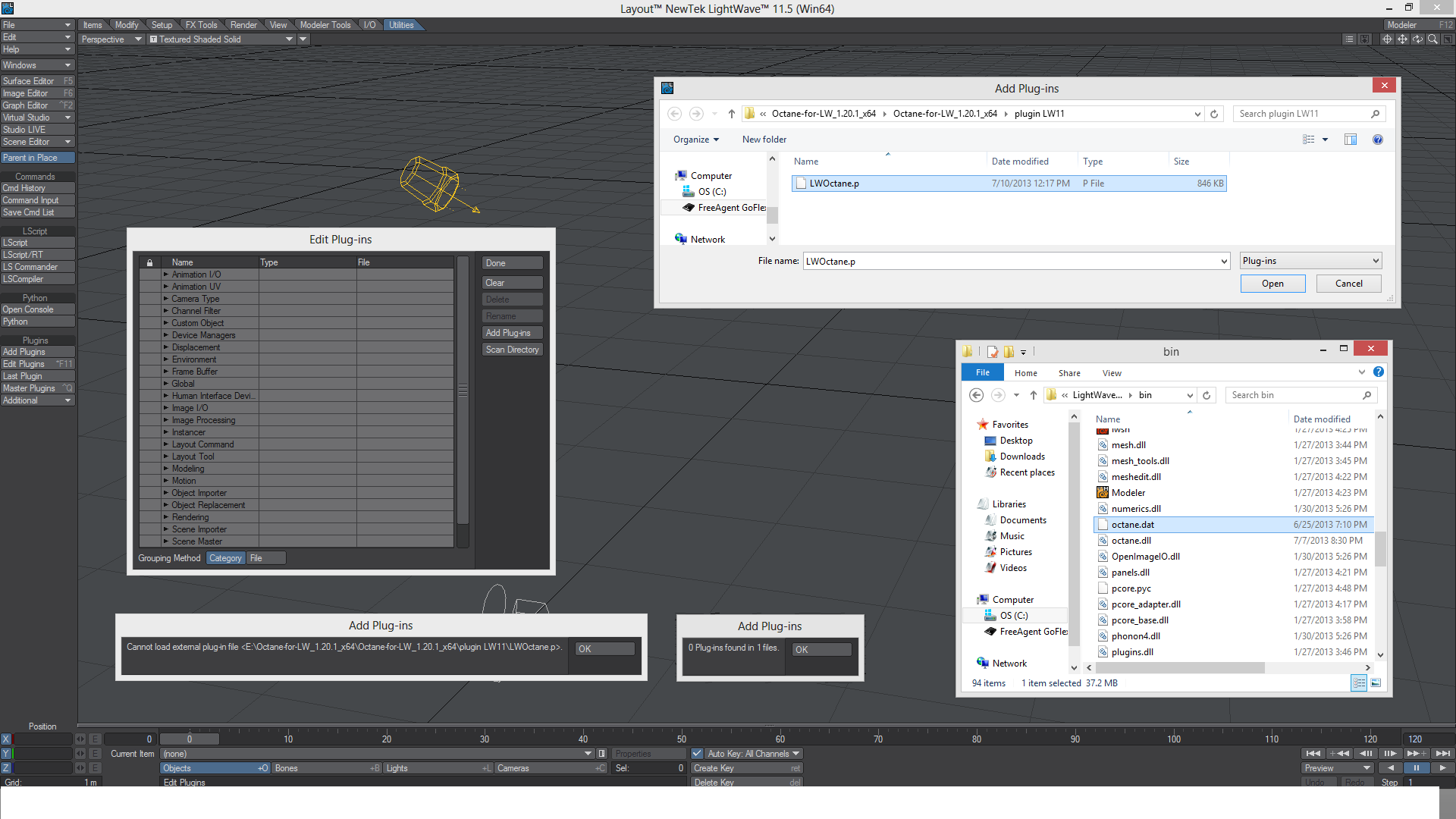Image resolution: width=1456 pixels, height=819 pixels.
Task: Maximize viewport using the corner icon
Action: 1448,39
